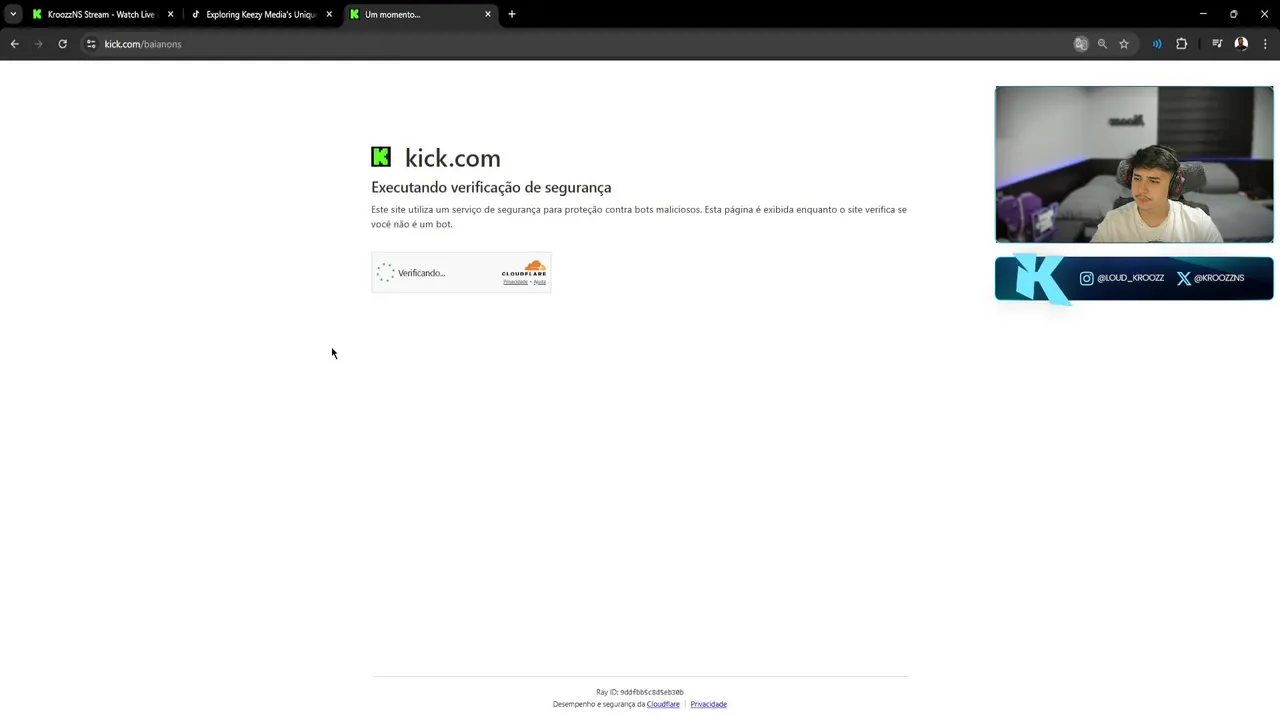Open media controls music icon
Image resolution: width=1280 pixels, height=720 pixels.
click(1217, 44)
